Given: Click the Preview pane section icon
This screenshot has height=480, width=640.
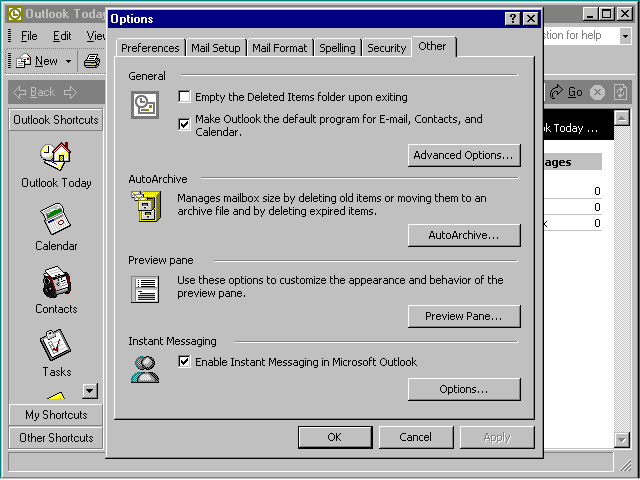Looking at the screenshot, I should coord(145,289).
